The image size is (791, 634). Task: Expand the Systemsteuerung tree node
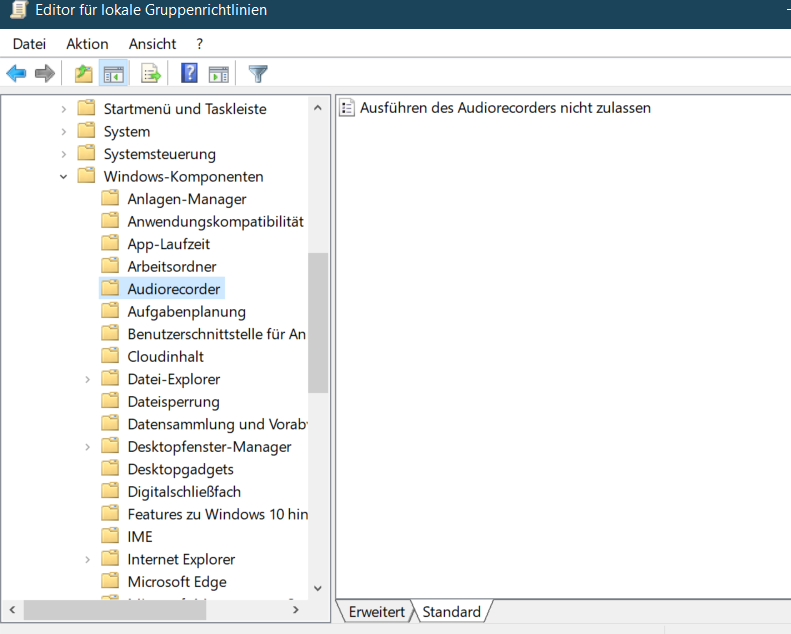(x=64, y=154)
